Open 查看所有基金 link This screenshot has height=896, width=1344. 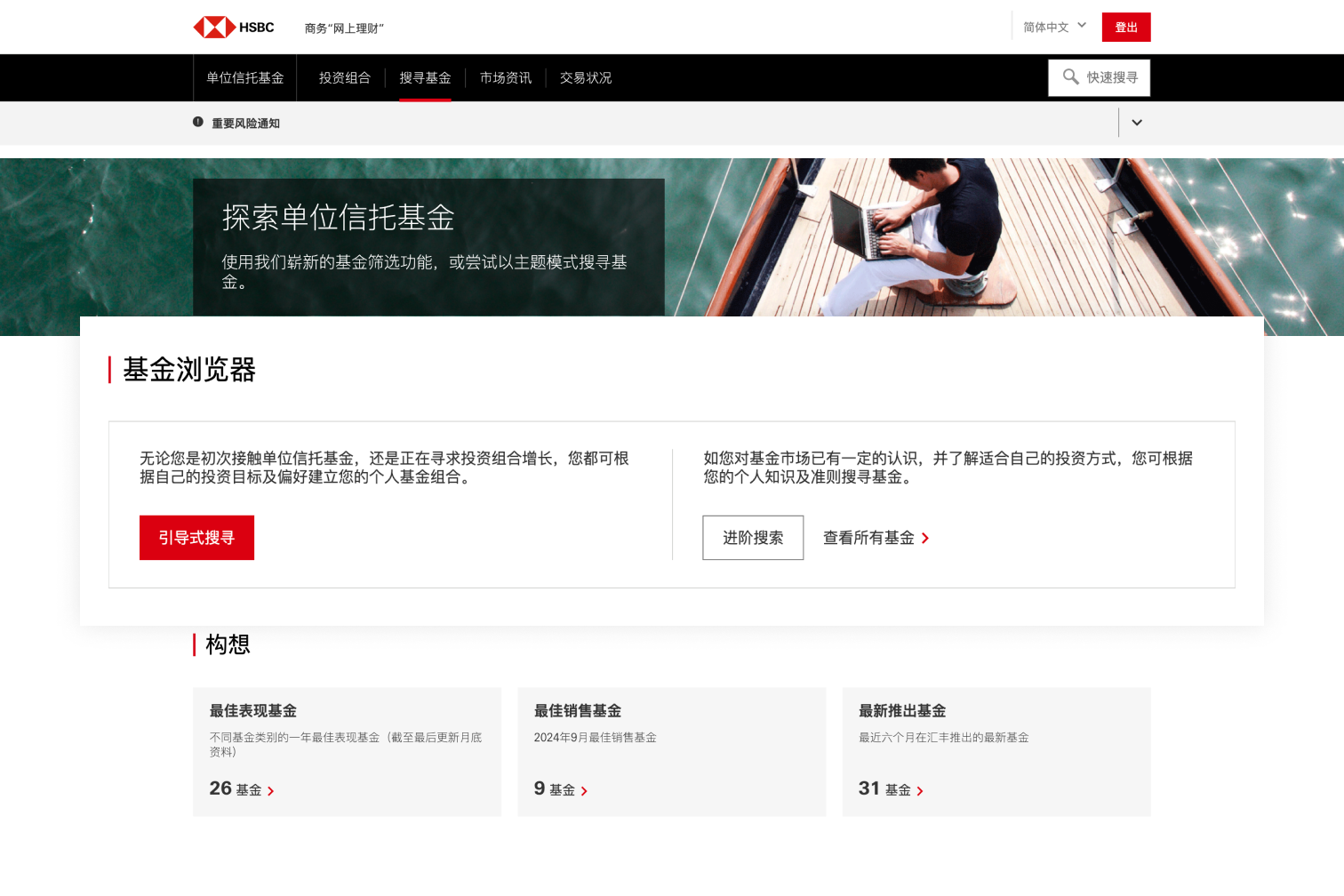(x=867, y=538)
